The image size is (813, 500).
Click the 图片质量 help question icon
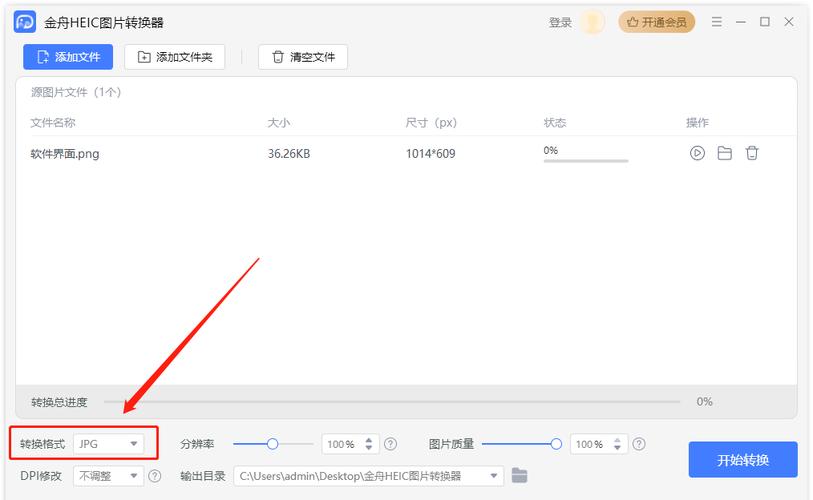click(639, 444)
